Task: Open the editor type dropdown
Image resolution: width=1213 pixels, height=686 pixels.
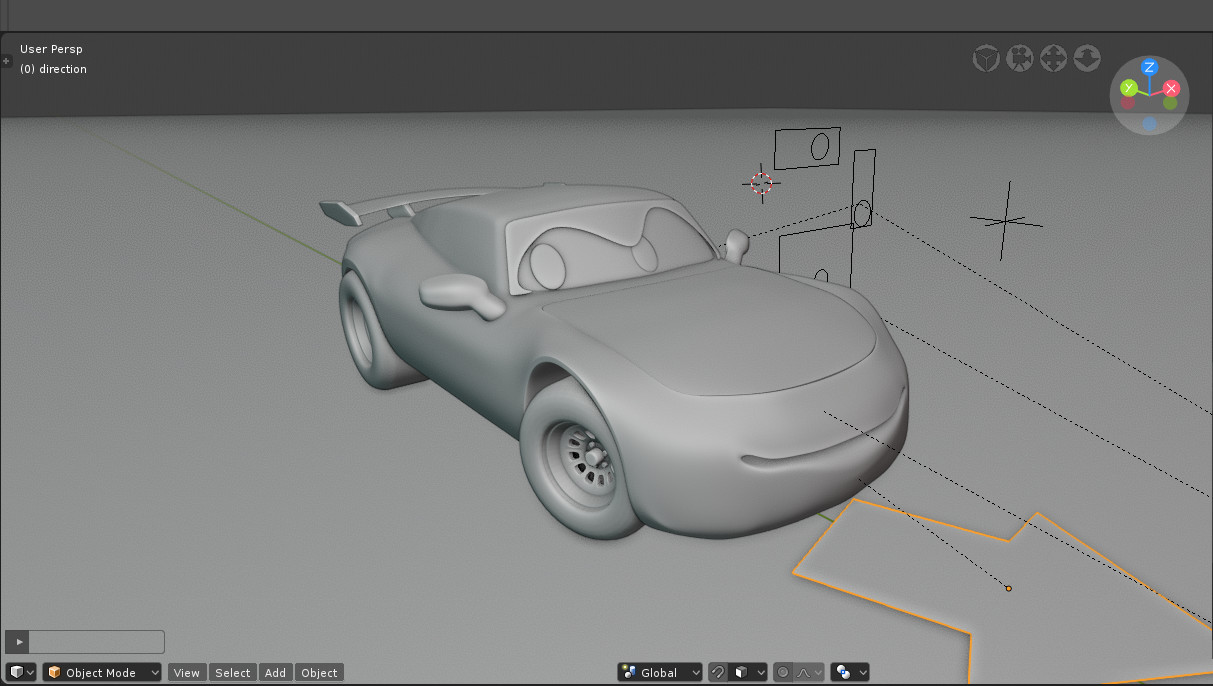Action: pos(22,673)
